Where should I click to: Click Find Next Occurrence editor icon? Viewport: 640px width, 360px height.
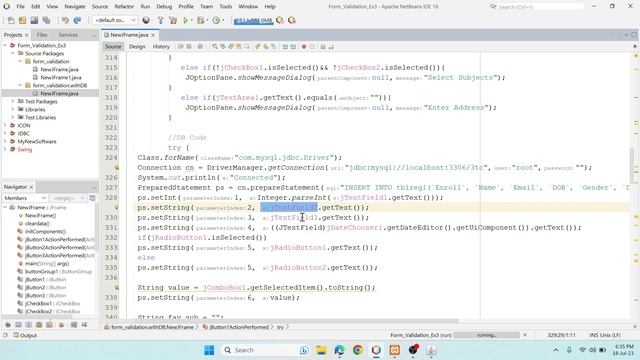231,47
